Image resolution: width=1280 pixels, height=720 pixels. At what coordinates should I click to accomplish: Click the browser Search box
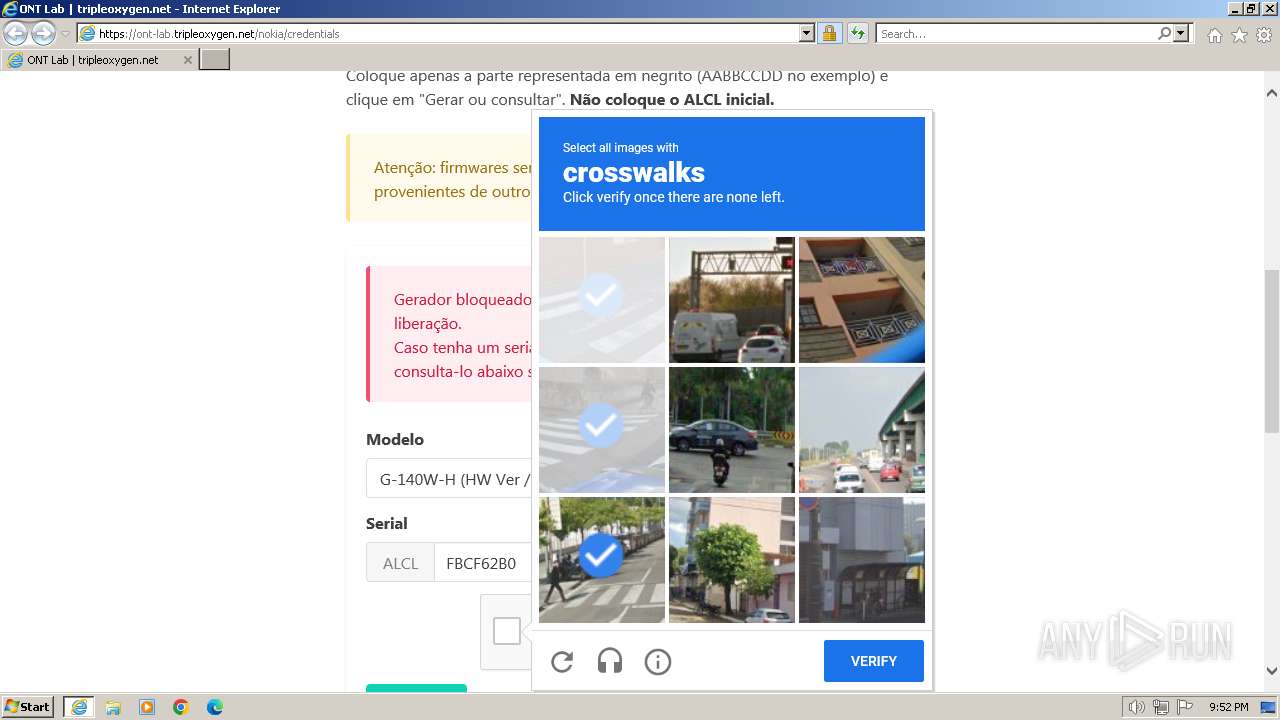tap(1016, 33)
